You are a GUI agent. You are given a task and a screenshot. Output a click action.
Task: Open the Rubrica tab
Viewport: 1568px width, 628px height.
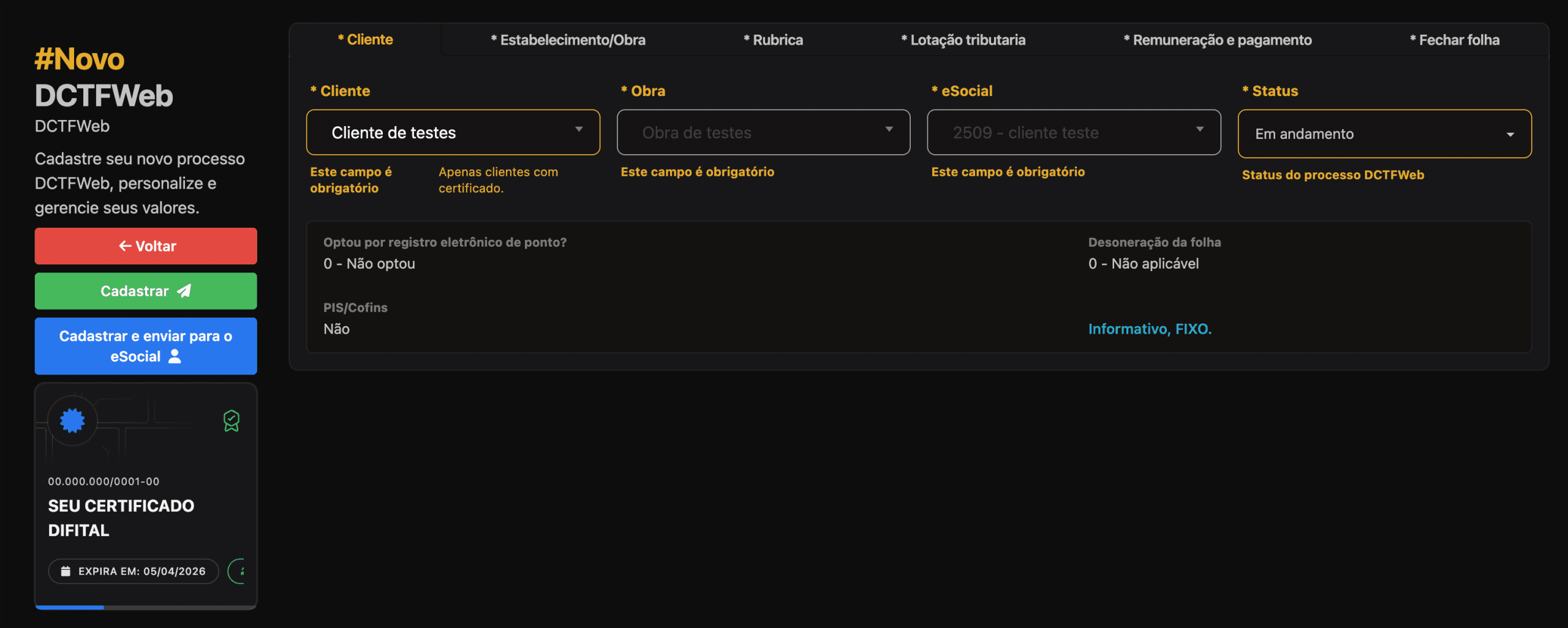pyautogui.click(x=773, y=40)
